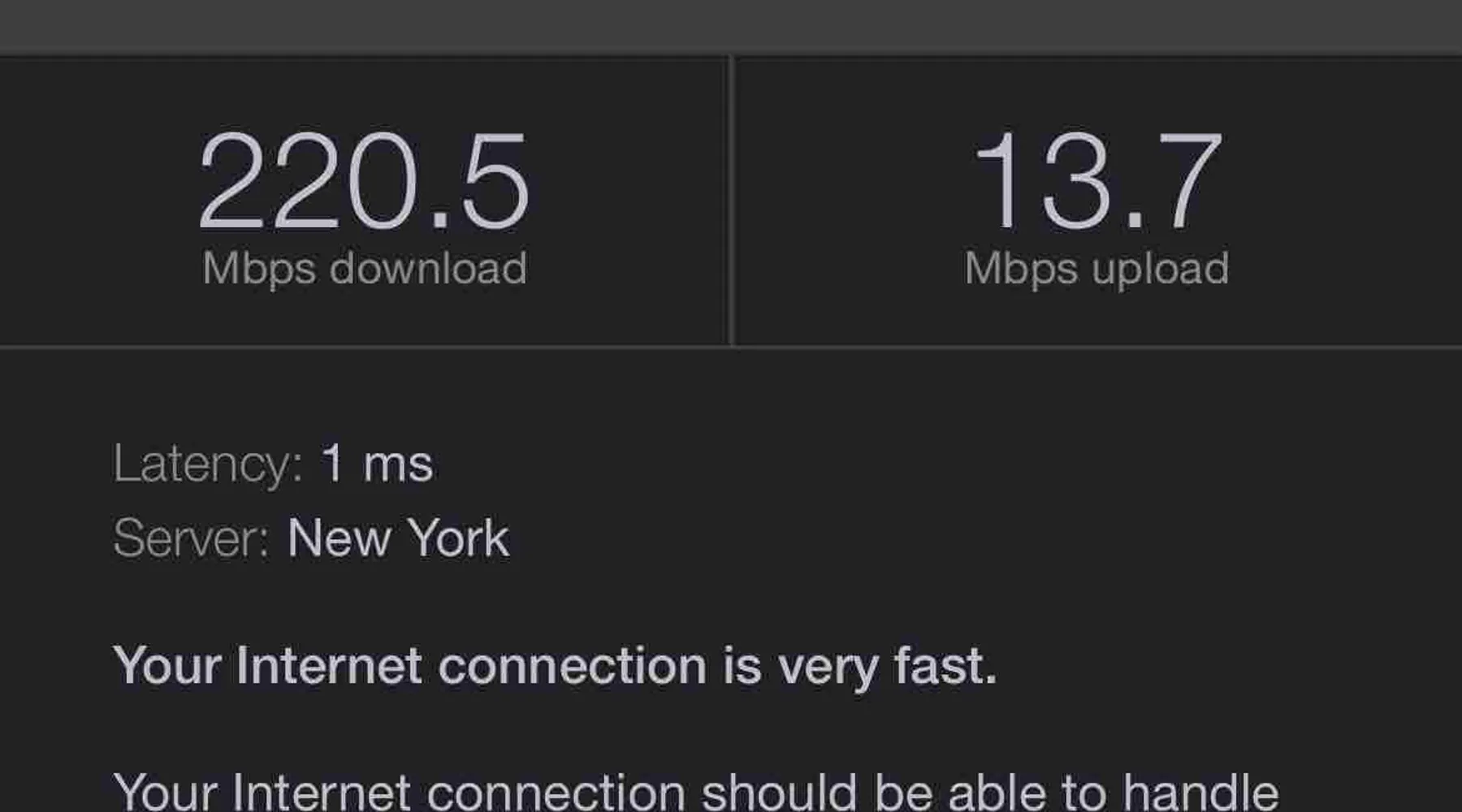1462x812 pixels.
Task: Click "connection" in the bold summary heading
Action: point(572,666)
